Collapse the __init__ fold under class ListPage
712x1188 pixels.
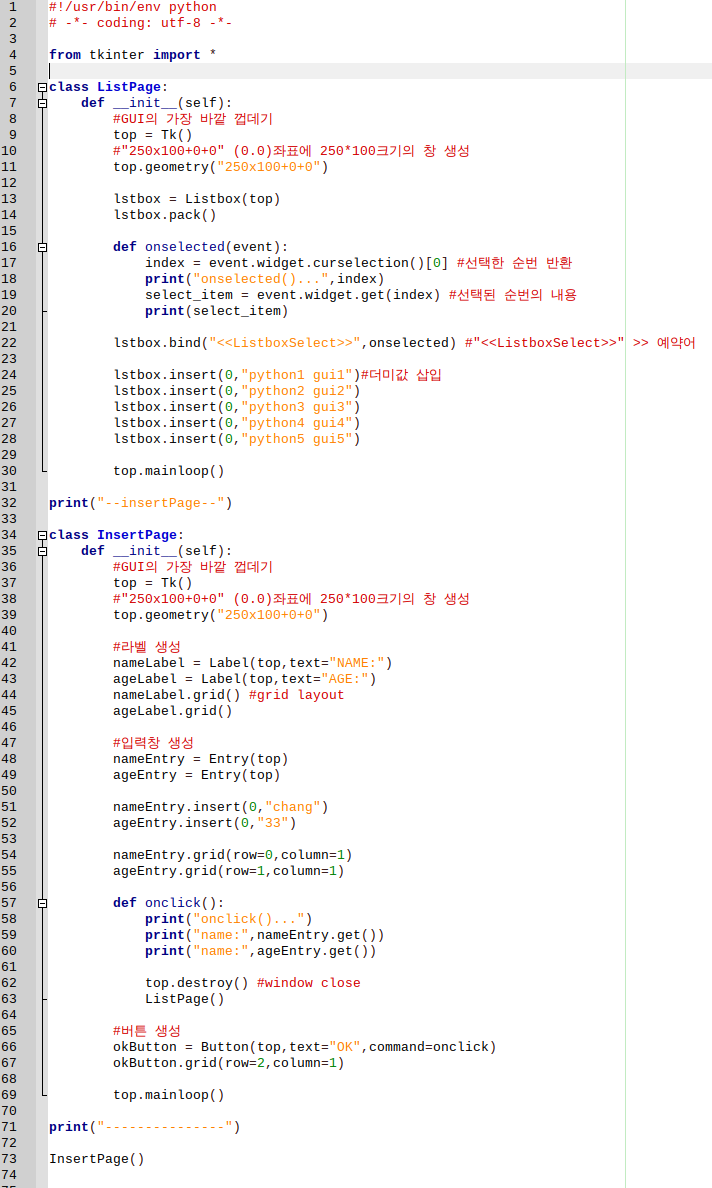click(x=42, y=103)
